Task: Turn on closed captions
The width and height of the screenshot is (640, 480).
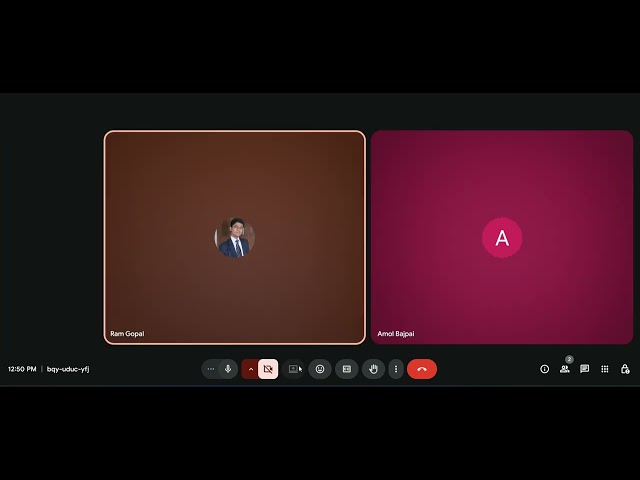Action: [347, 369]
